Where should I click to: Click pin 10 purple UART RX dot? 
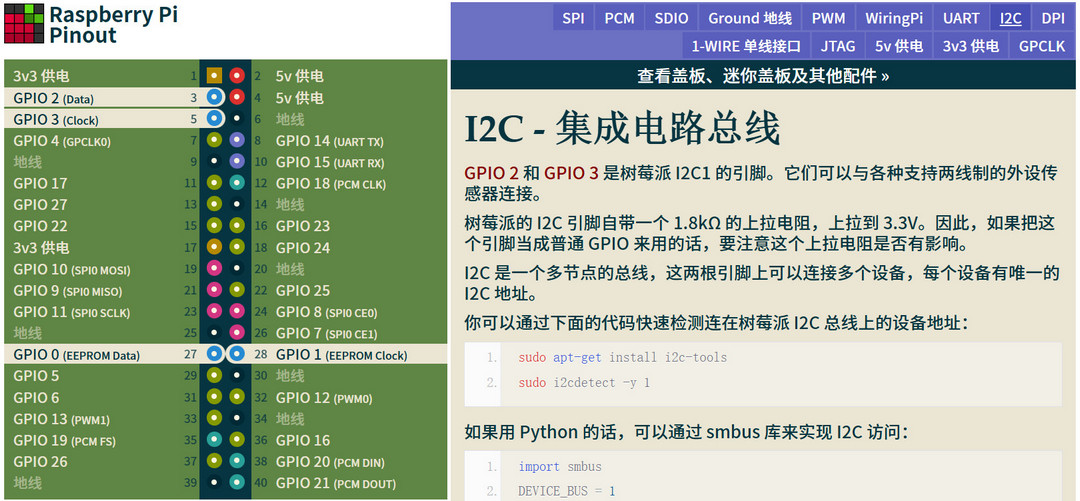[x=237, y=162]
